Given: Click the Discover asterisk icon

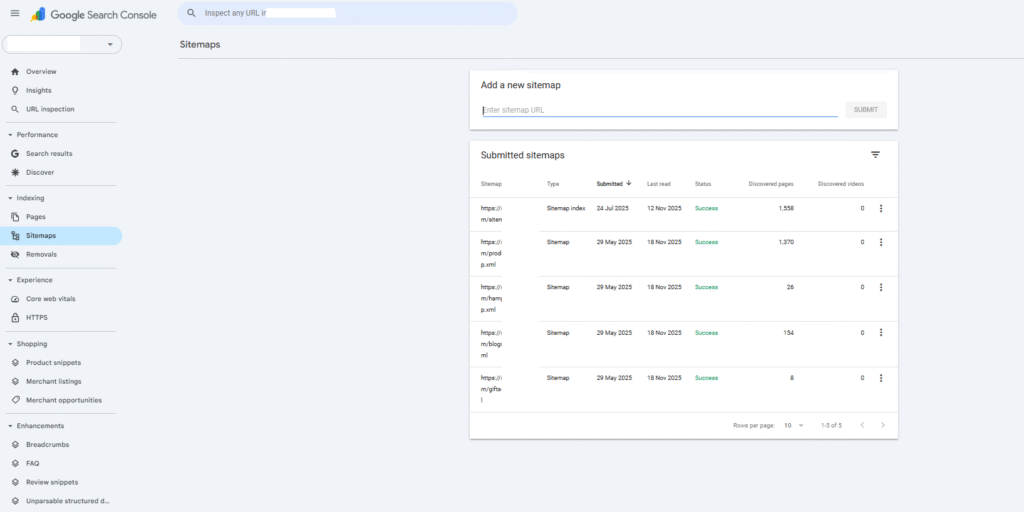Looking at the screenshot, I should pyautogui.click(x=15, y=173).
